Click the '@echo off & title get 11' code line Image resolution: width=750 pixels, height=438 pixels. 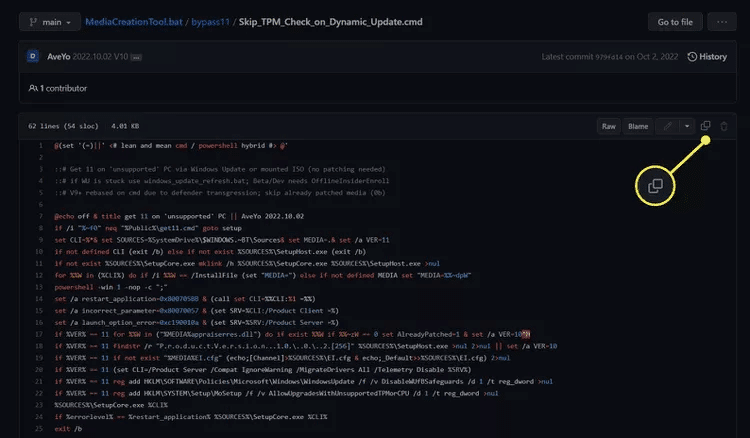coord(179,216)
